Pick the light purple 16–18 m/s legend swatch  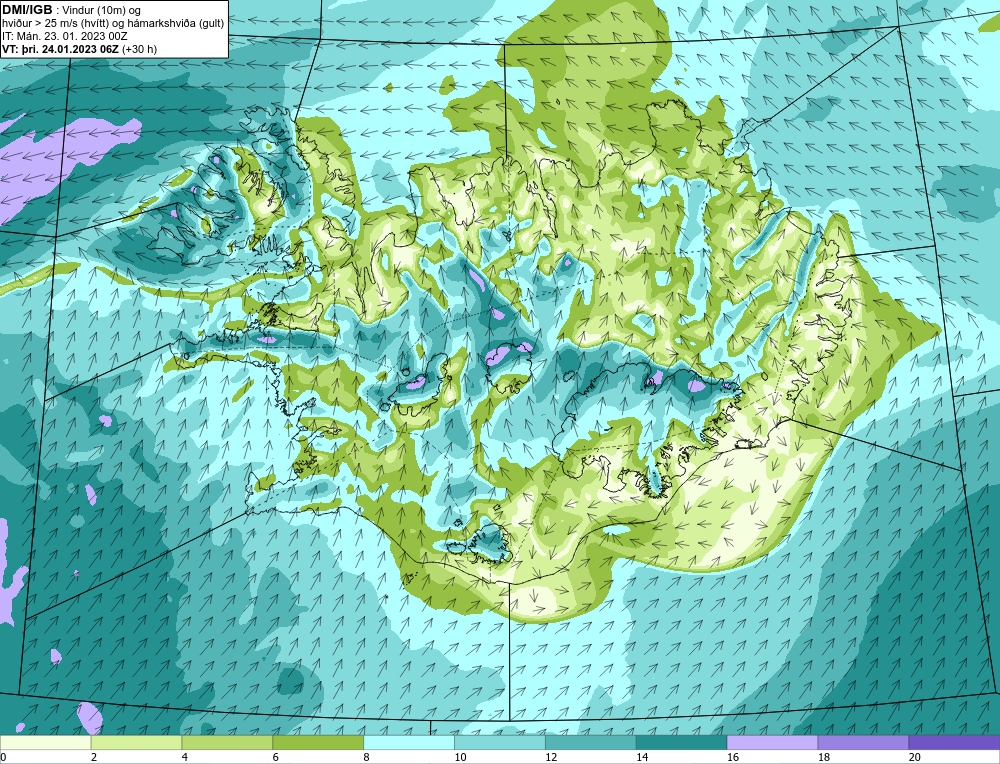click(x=772, y=743)
